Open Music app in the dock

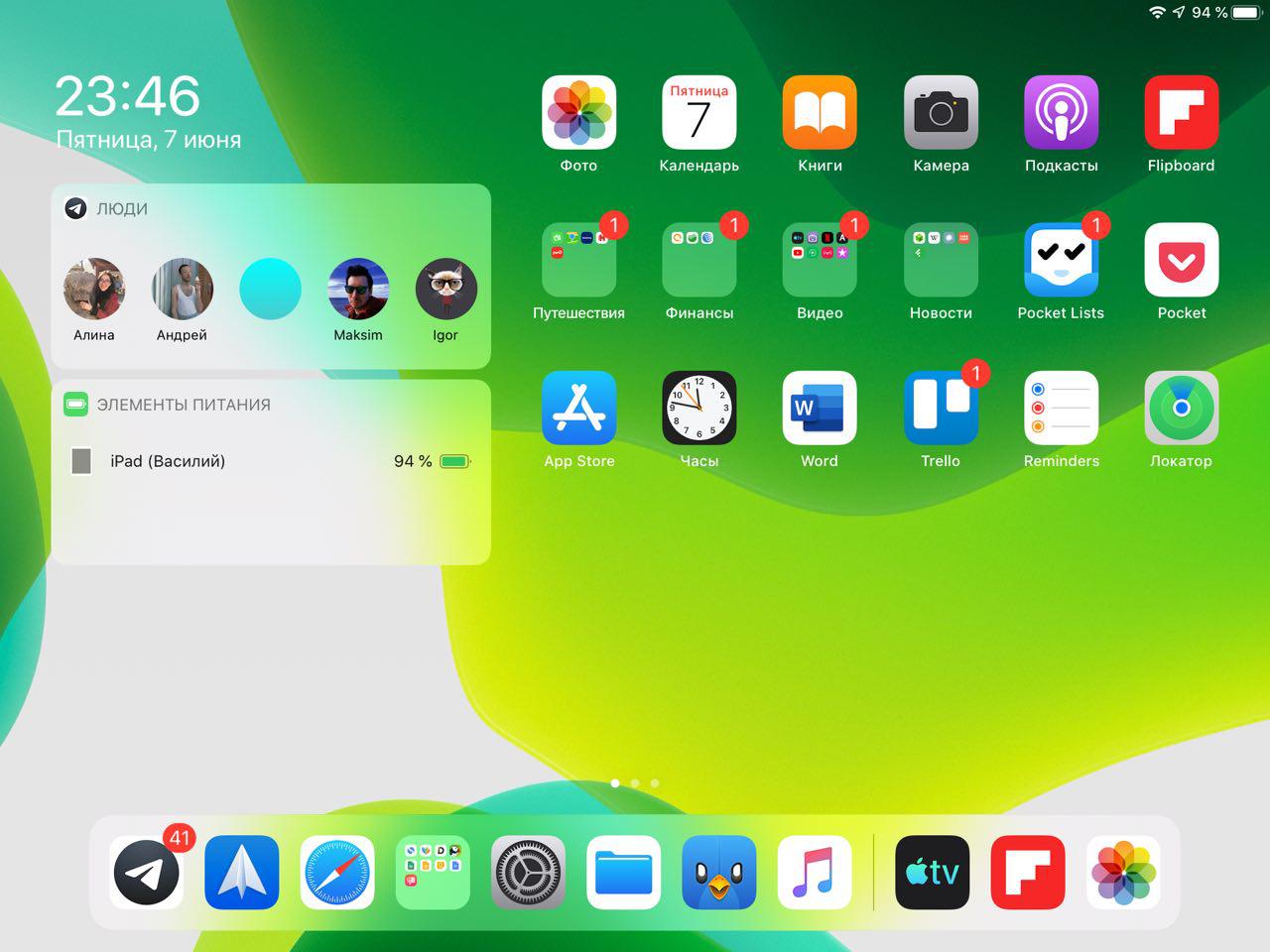[x=815, y=873]
